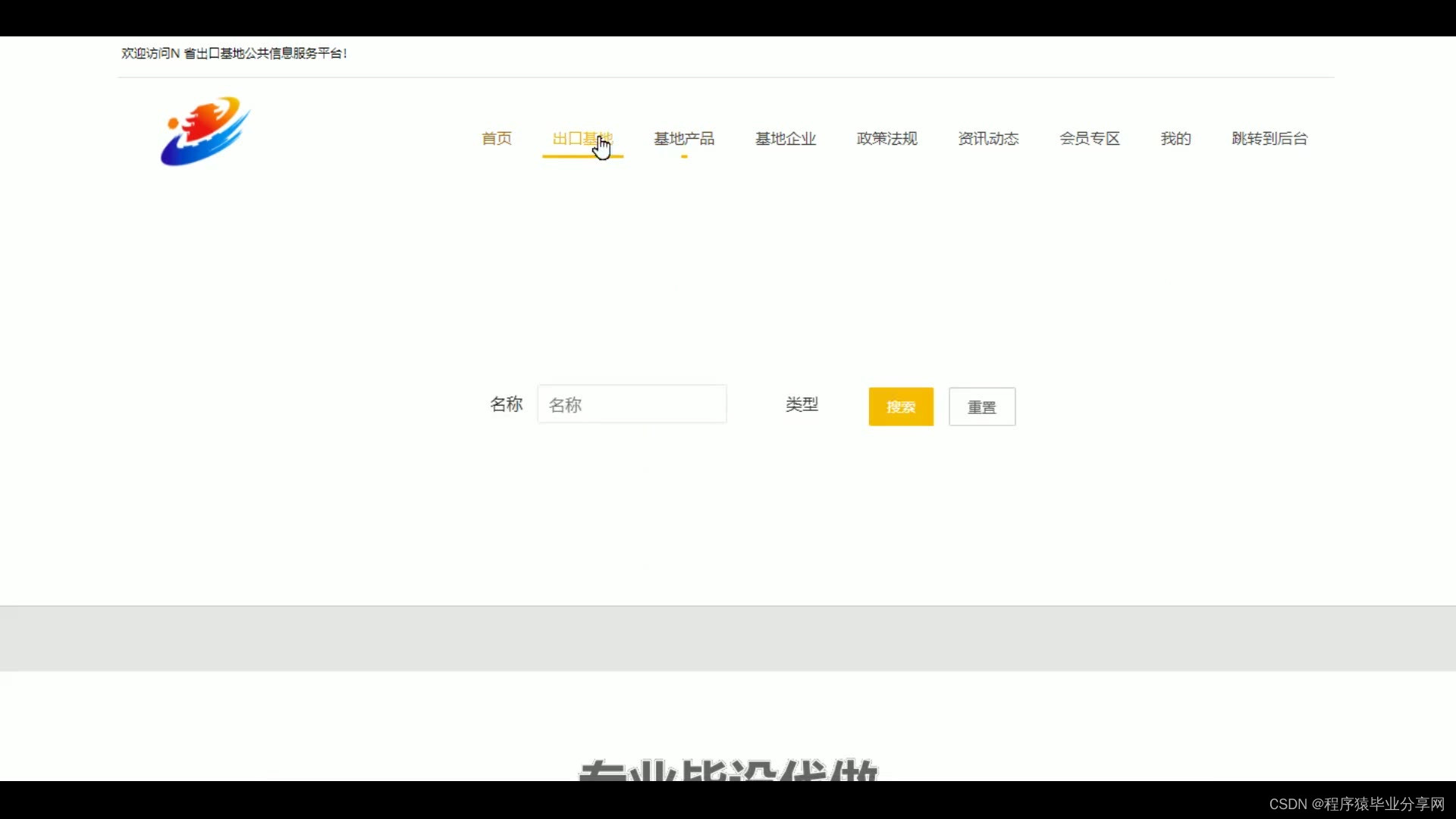This screenshot has width=1456, height=819.
Task: Click the 我的 menu item
Action: coord(1175,139)
